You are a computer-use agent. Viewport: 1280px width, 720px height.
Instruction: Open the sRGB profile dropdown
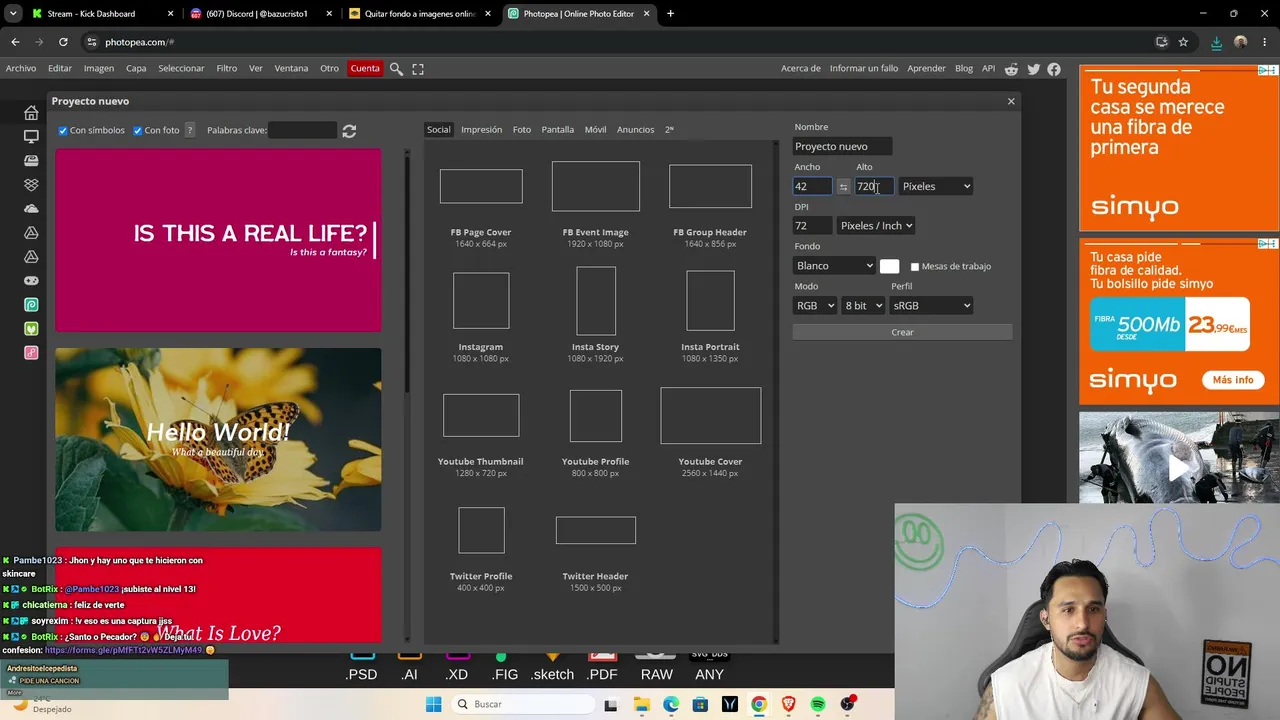(x=931, y=306)
